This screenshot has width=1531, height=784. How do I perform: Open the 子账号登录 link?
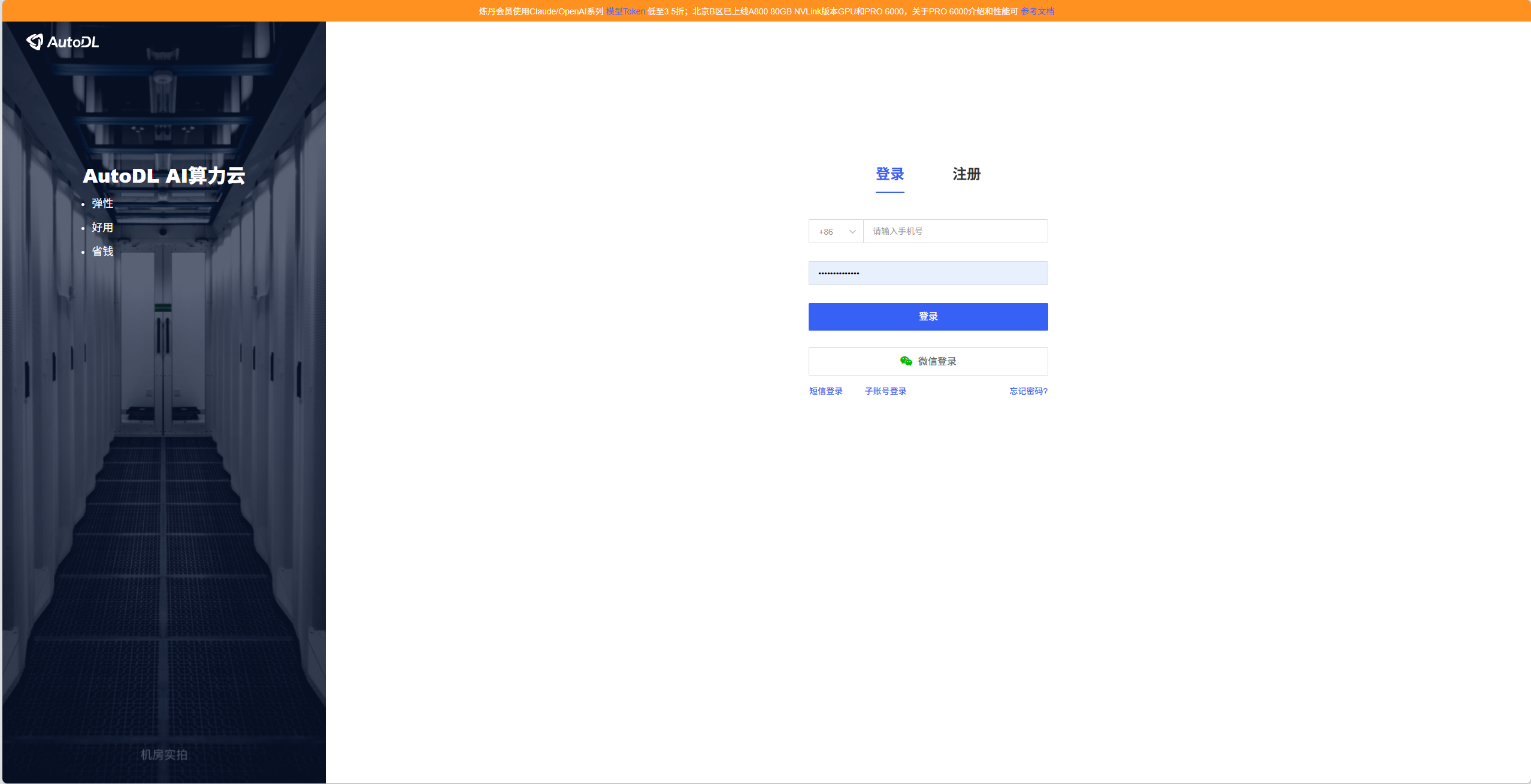885,391
